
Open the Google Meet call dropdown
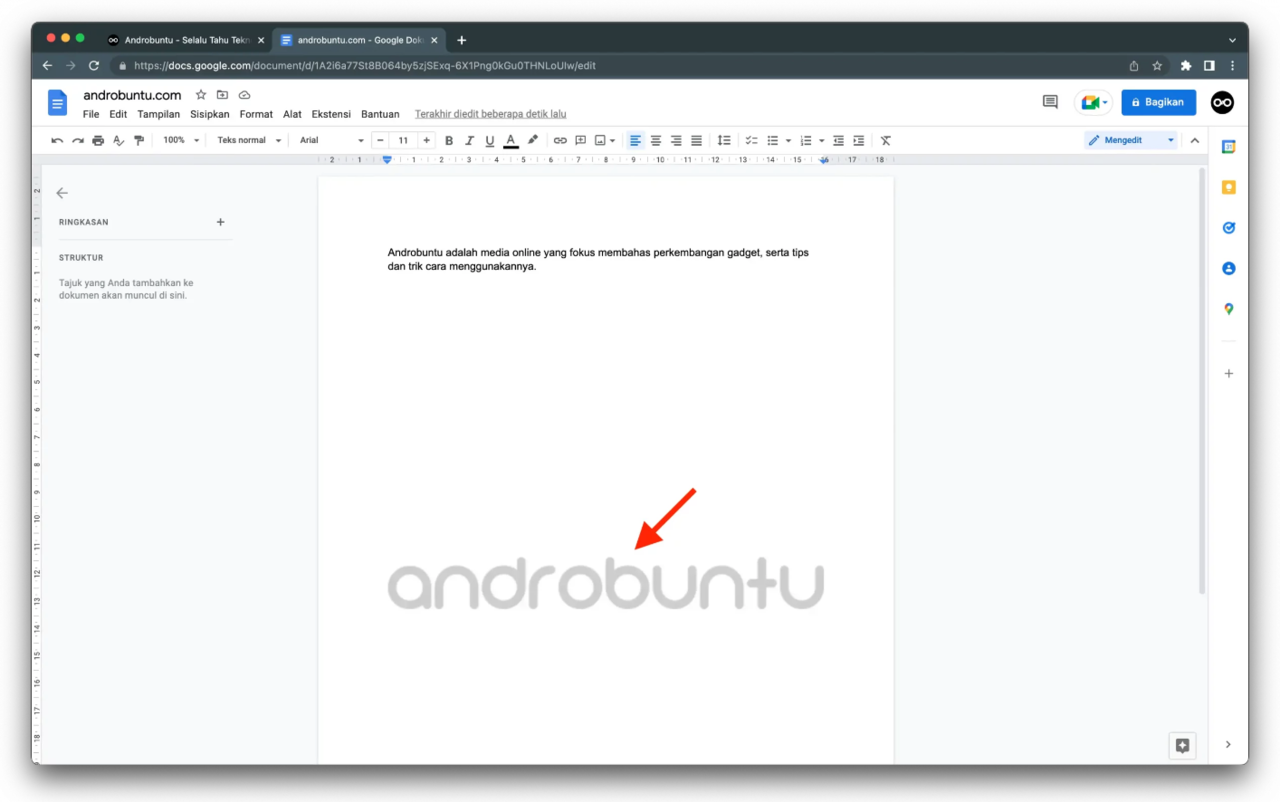tap(1094, 102)
